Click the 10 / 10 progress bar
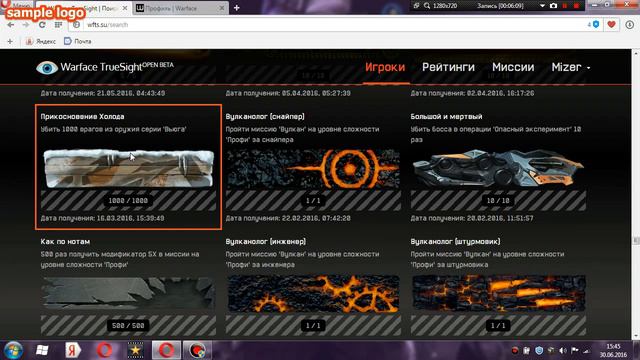This screenshot has height=360, width=640. tap(498, 200)
